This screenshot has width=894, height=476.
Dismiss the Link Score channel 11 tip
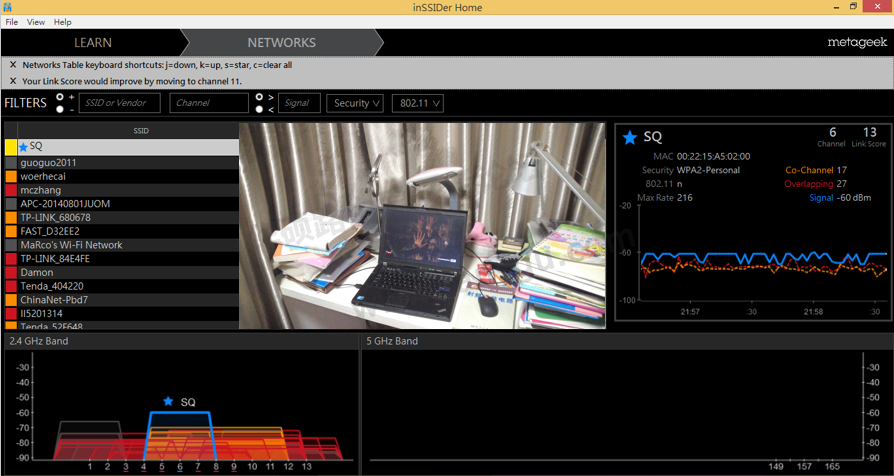[13, 81]
